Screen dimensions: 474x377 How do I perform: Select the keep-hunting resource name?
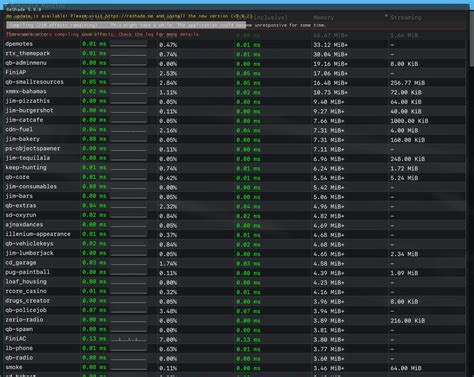[26, 167]
